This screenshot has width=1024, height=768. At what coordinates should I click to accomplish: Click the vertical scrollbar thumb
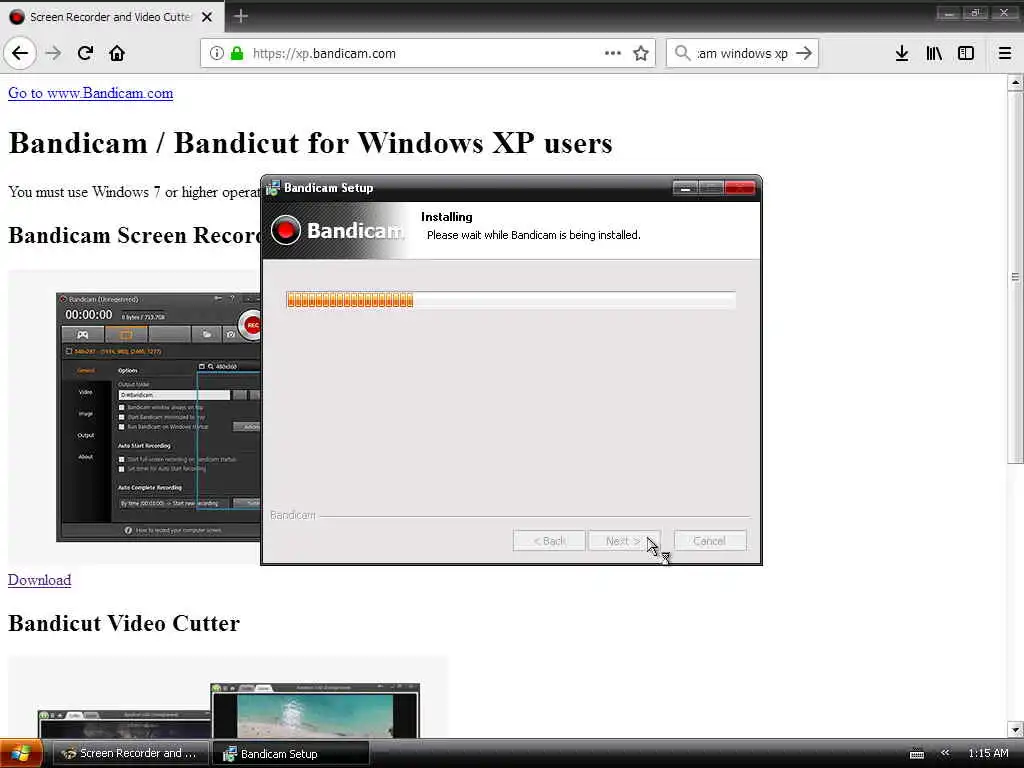coord(1015,278)
